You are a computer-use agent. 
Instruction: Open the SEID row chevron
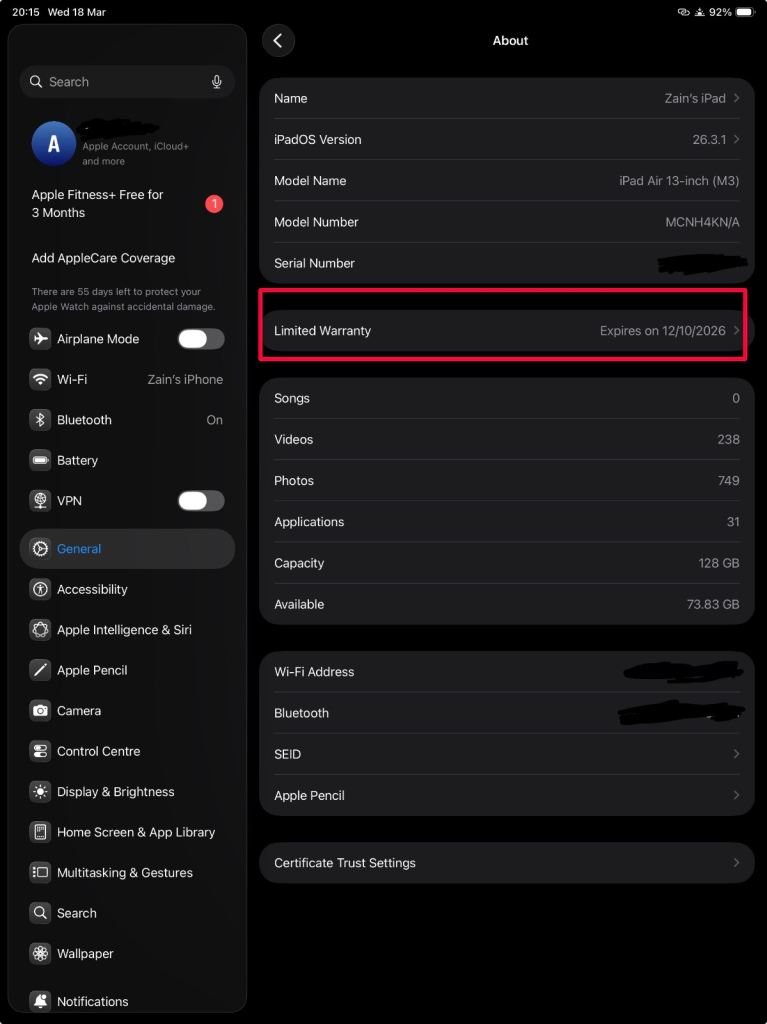737,754
